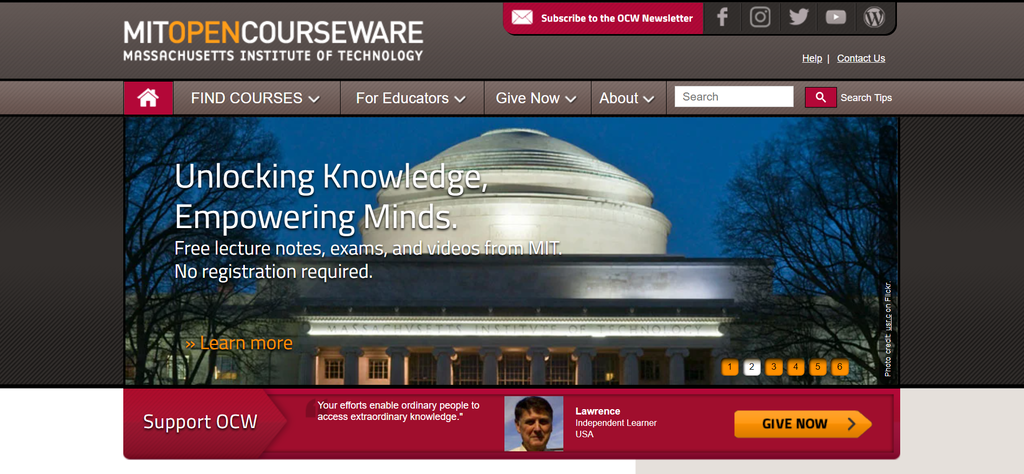This screenshot has height=474, width=1024.
Task: Click the MIT OpenCourseWare logo
Action: point(273,40)
